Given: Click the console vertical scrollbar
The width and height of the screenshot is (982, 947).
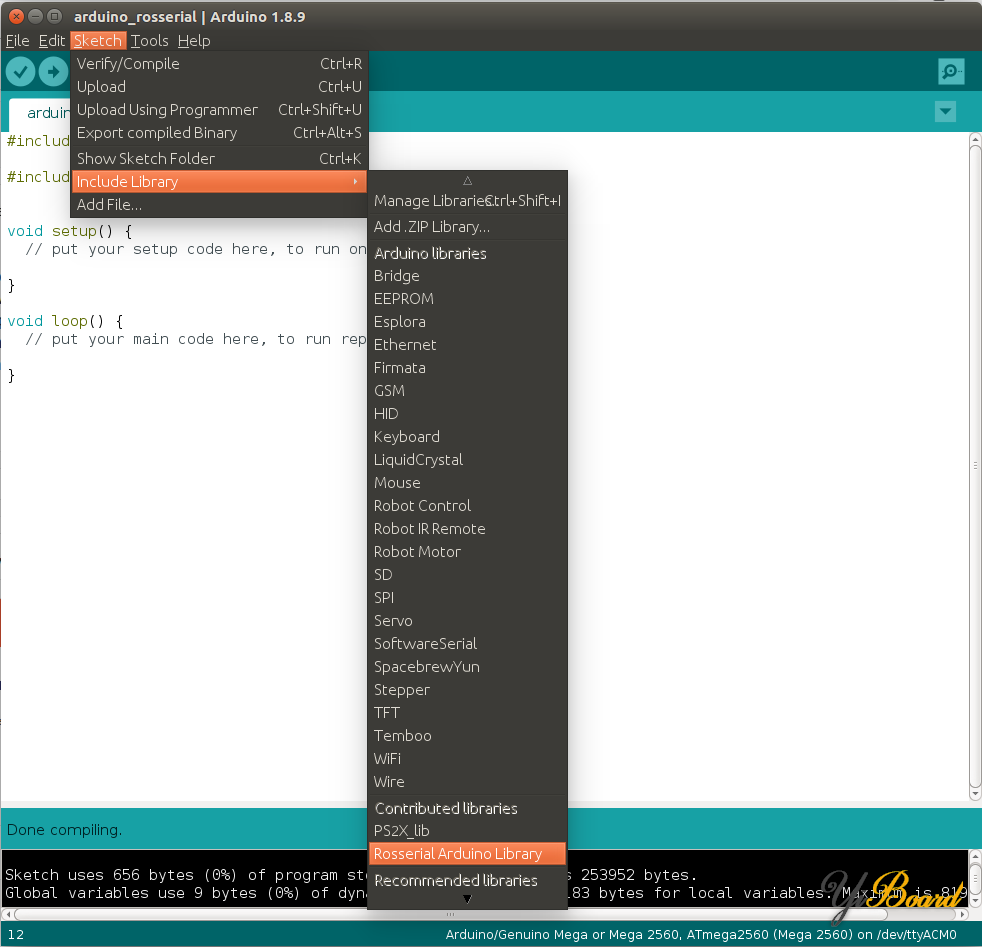Looking at the screenshot, I should click(x=974, y=878).
